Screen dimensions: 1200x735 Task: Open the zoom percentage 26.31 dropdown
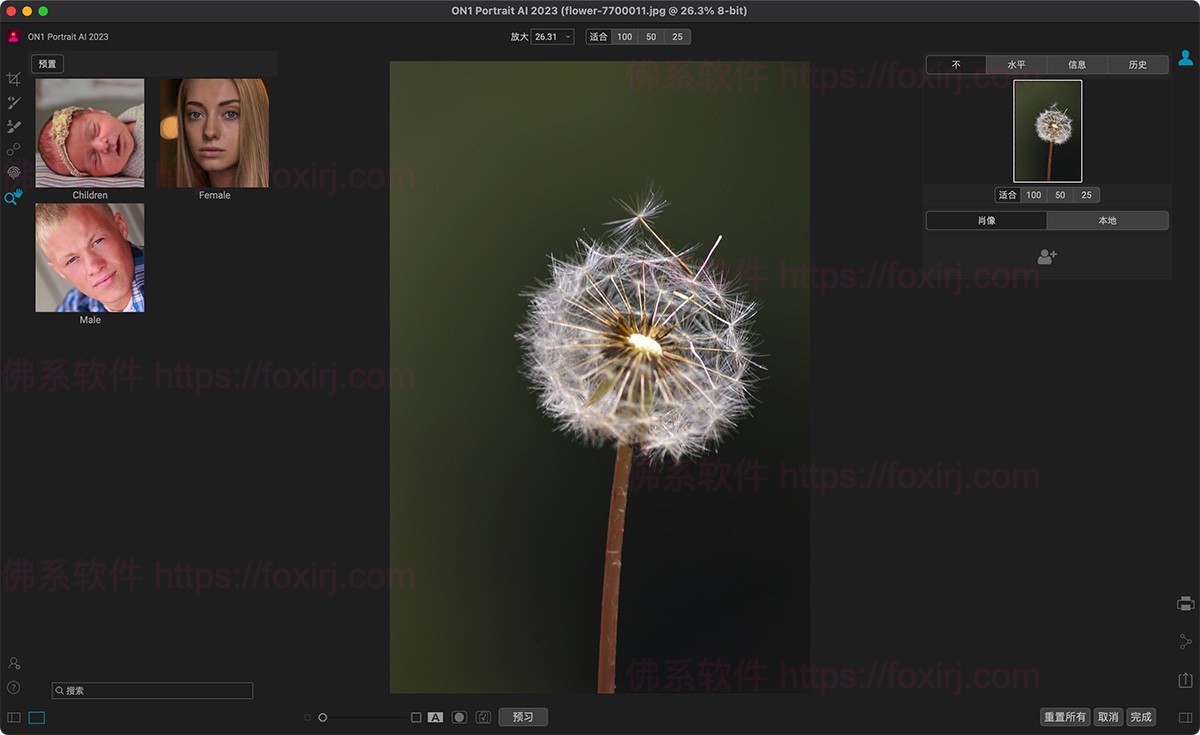552,37
